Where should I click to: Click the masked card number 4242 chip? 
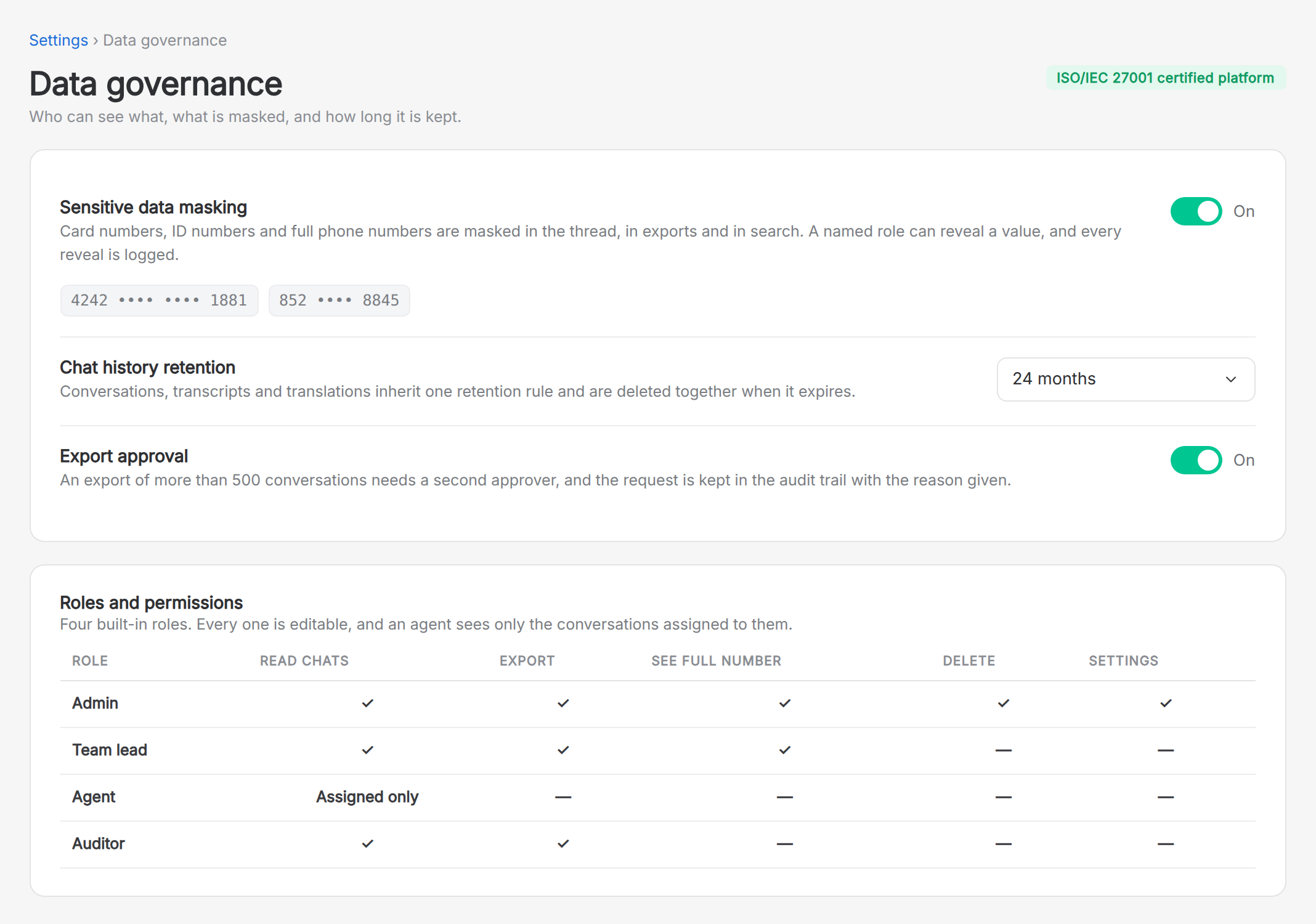tap(159, 301)
